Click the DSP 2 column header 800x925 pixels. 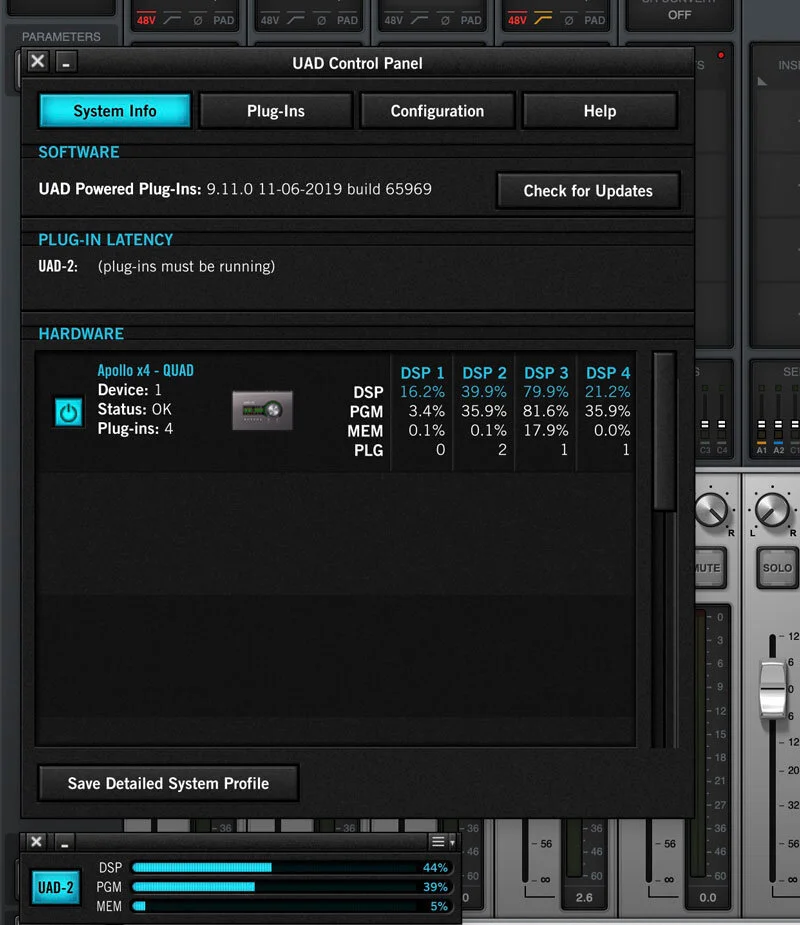(x=484, y=373)
